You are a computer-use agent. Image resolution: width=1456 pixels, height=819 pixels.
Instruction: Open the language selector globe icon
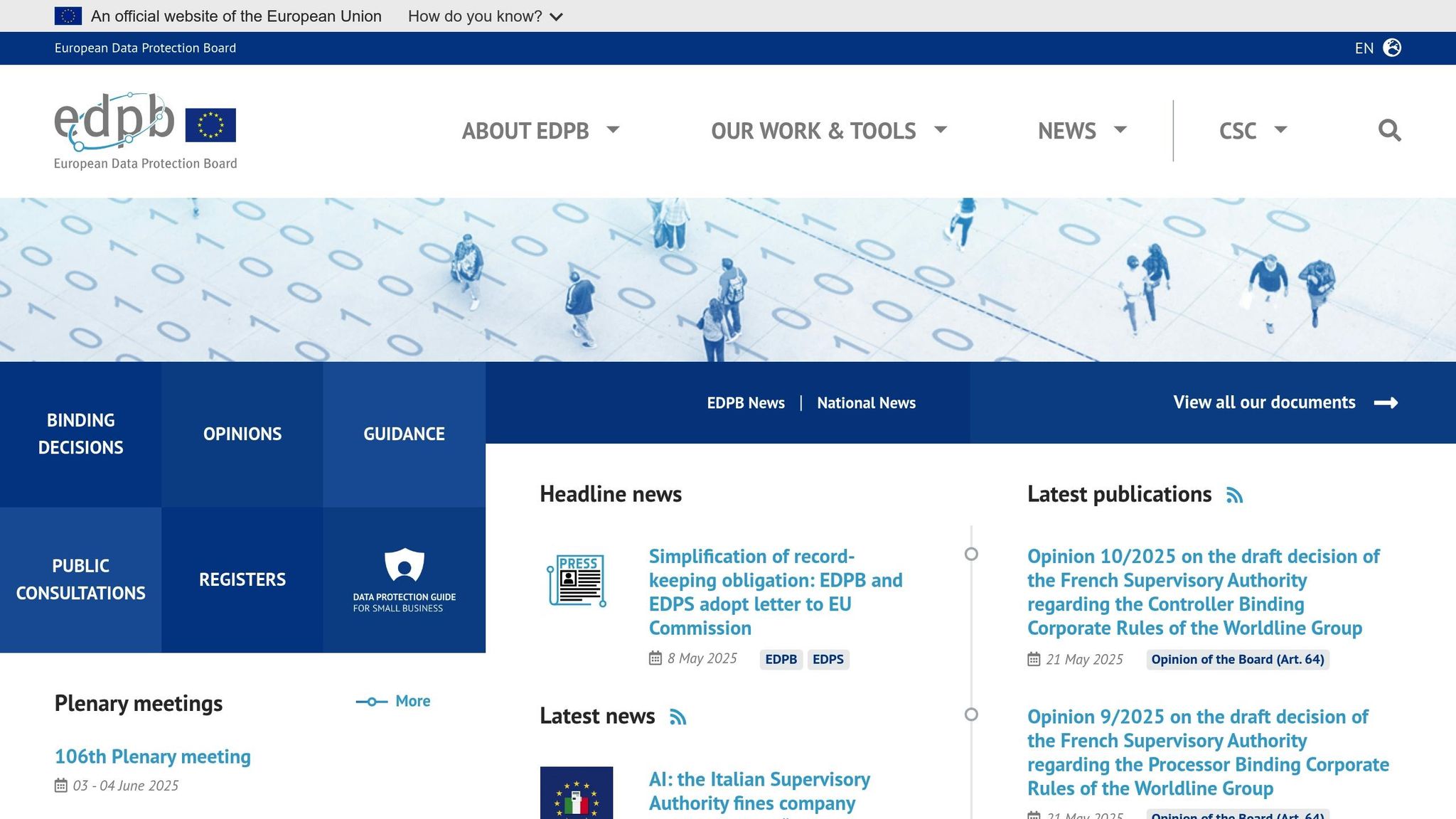point(1392,48)
